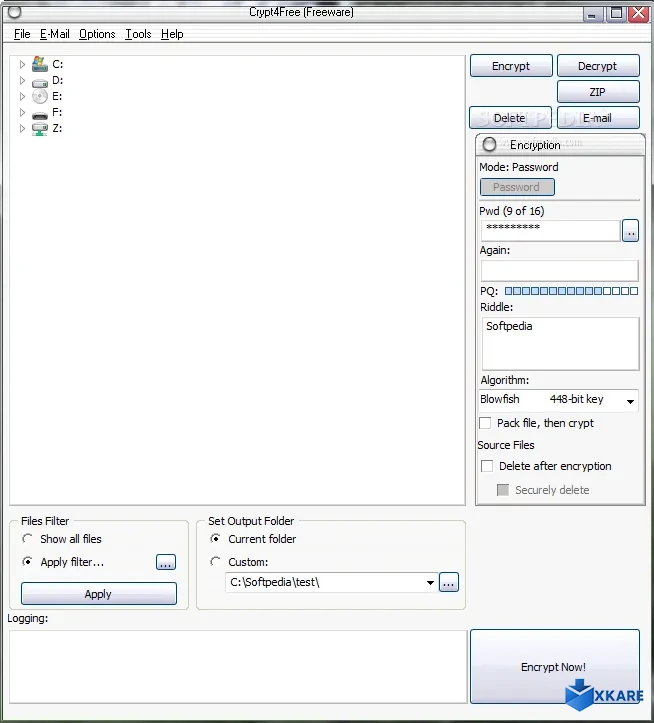Viewport: 654px width, 723px height.
Task: Click the Encrypt Now! button
Action: (555, 667)
